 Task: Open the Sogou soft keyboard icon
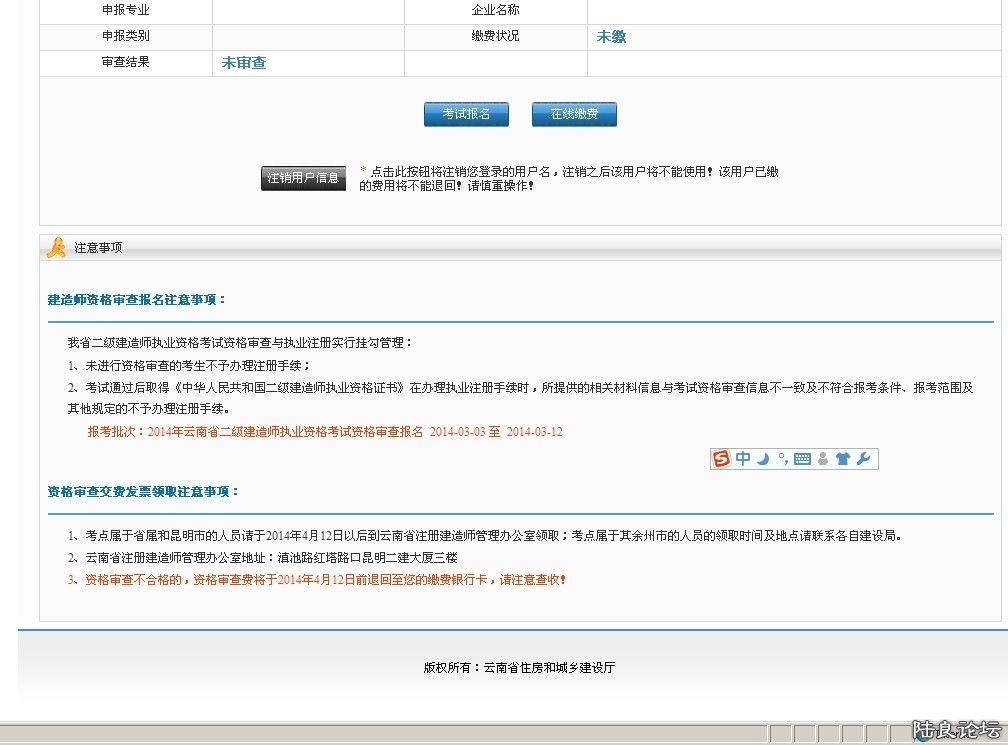[x=802, y=459]
